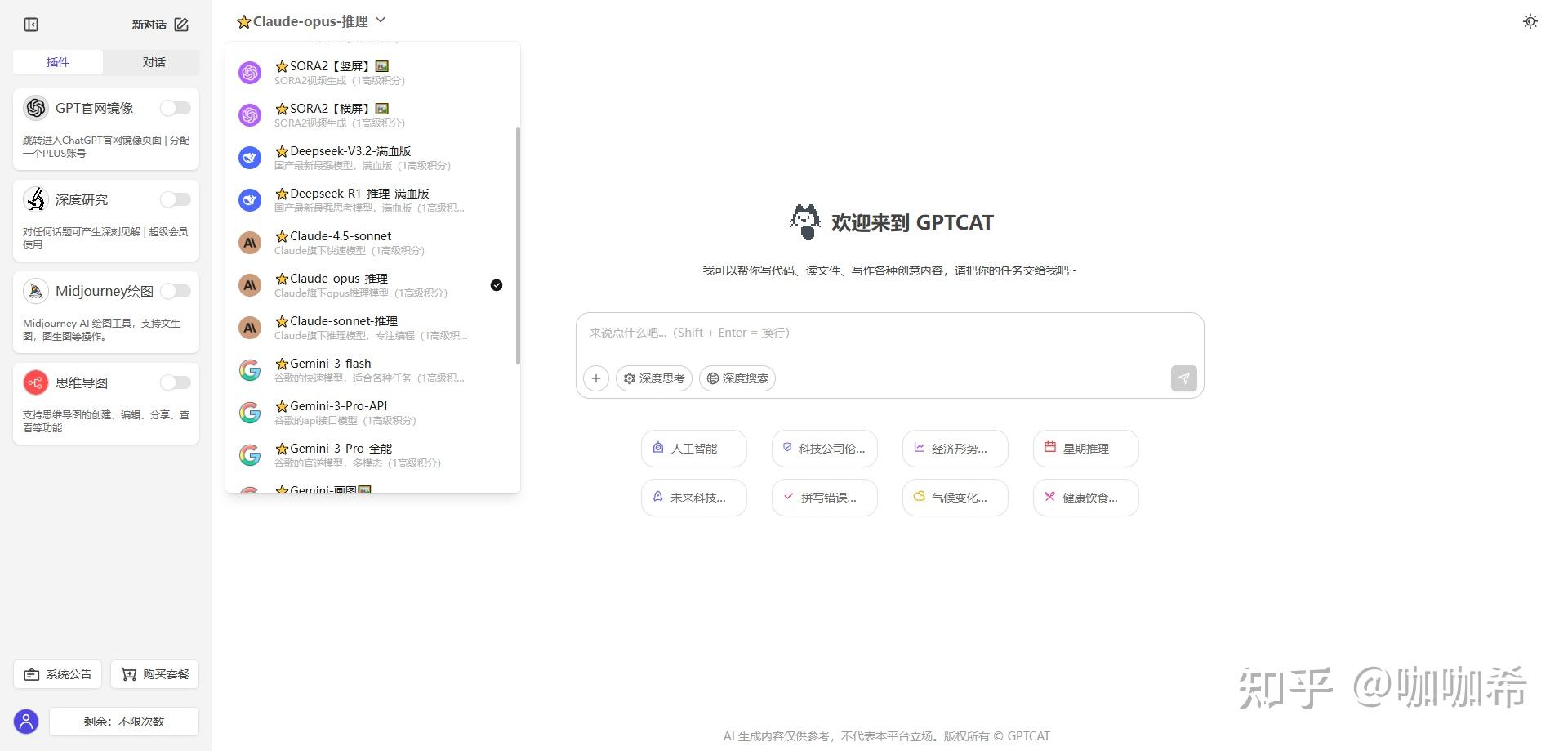1568x751 pixels.
Task: Click the selected checkmark on Claude-opus-推理
Action: 497,285
